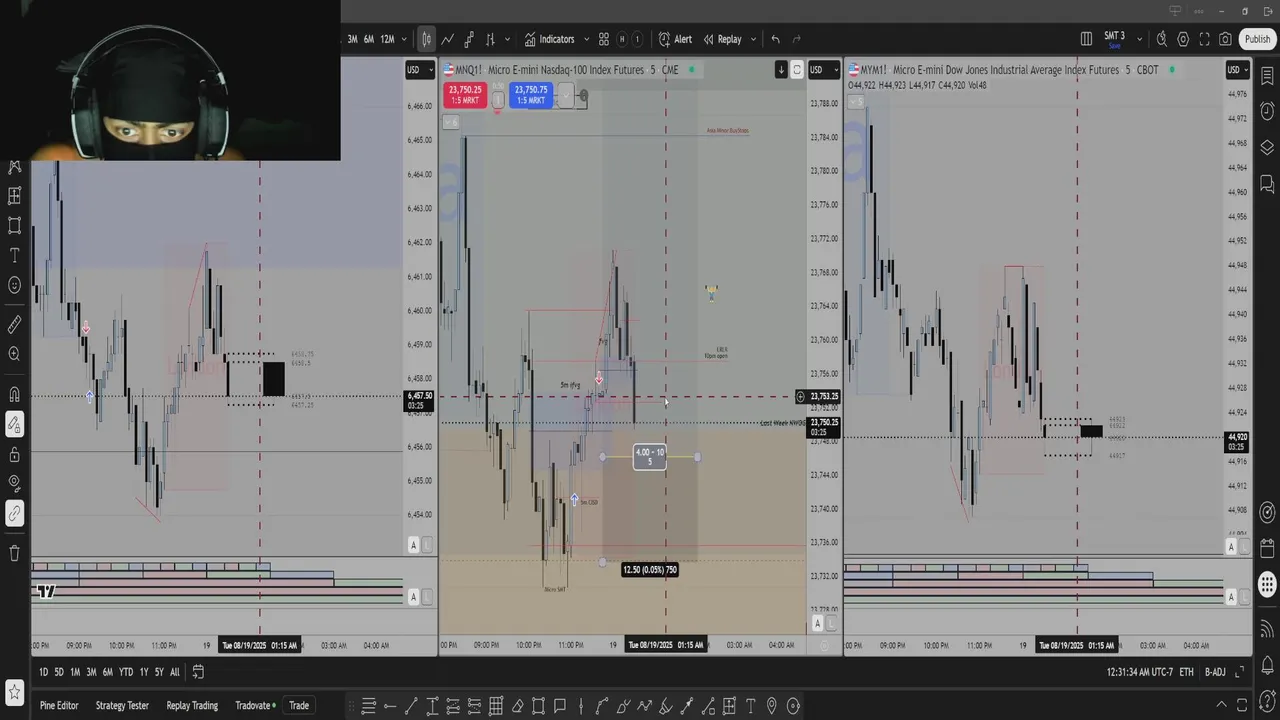1280x720 pixels.
Task: Switch to the line chart style
Action: click(448, 39)
